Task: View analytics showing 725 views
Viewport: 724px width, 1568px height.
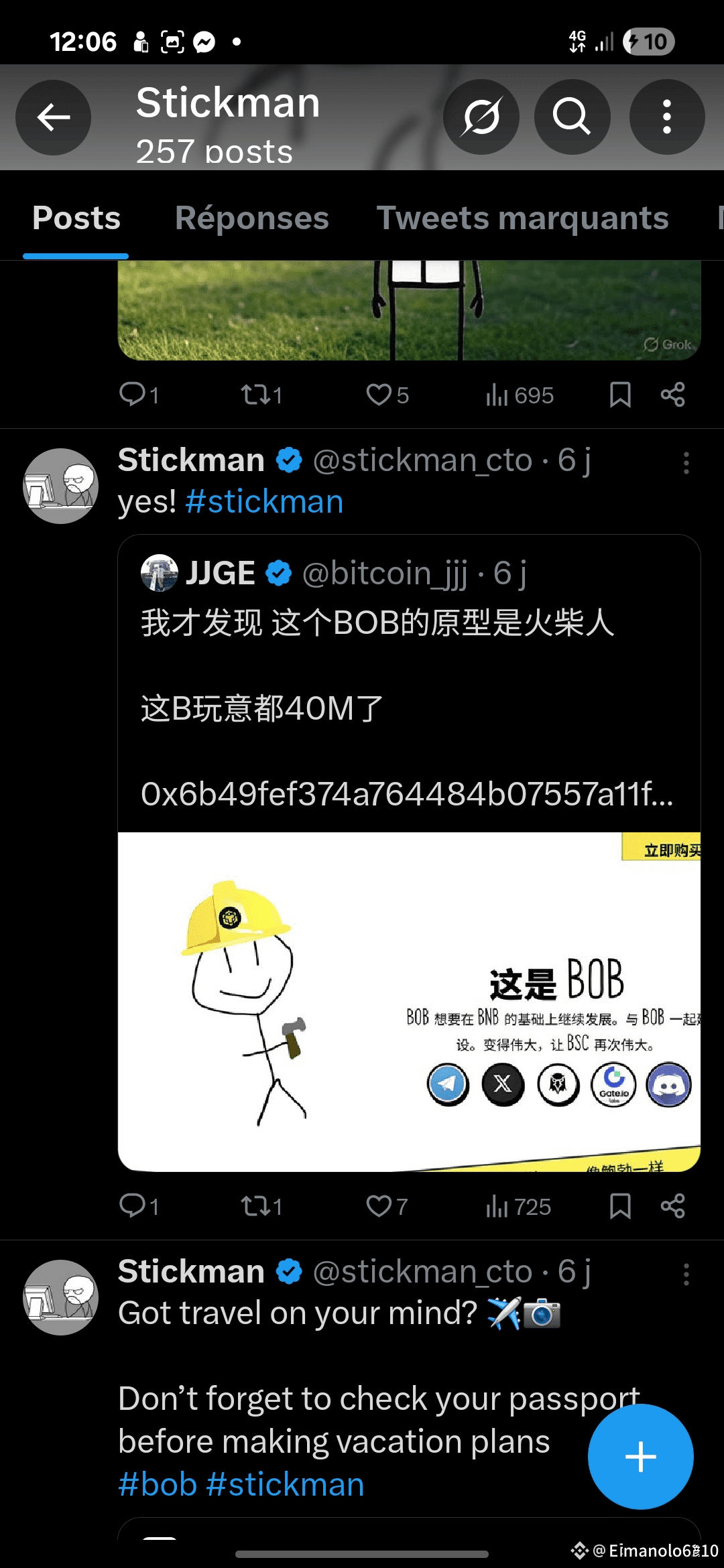Action: click(518, 1206)
